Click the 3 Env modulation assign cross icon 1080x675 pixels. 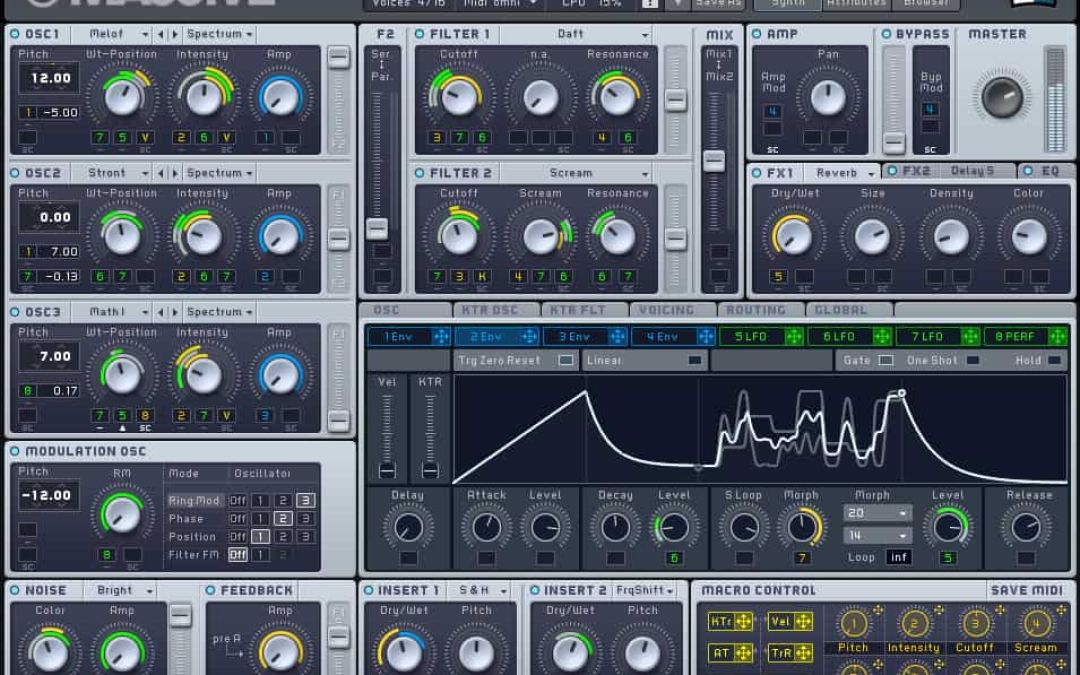coord(617,337)
